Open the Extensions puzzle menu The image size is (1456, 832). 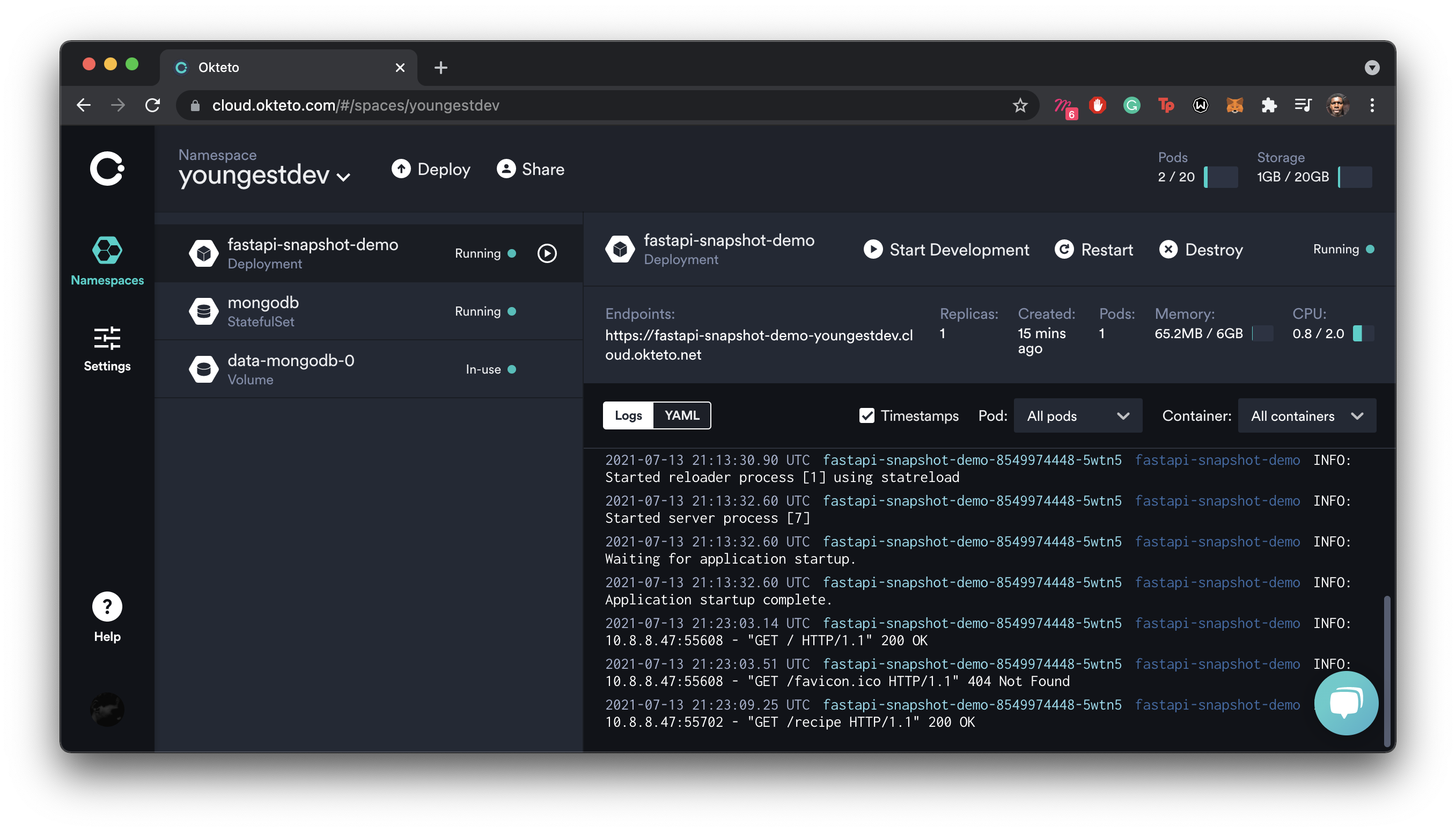pyautogui.click(x=1269, y=105)
